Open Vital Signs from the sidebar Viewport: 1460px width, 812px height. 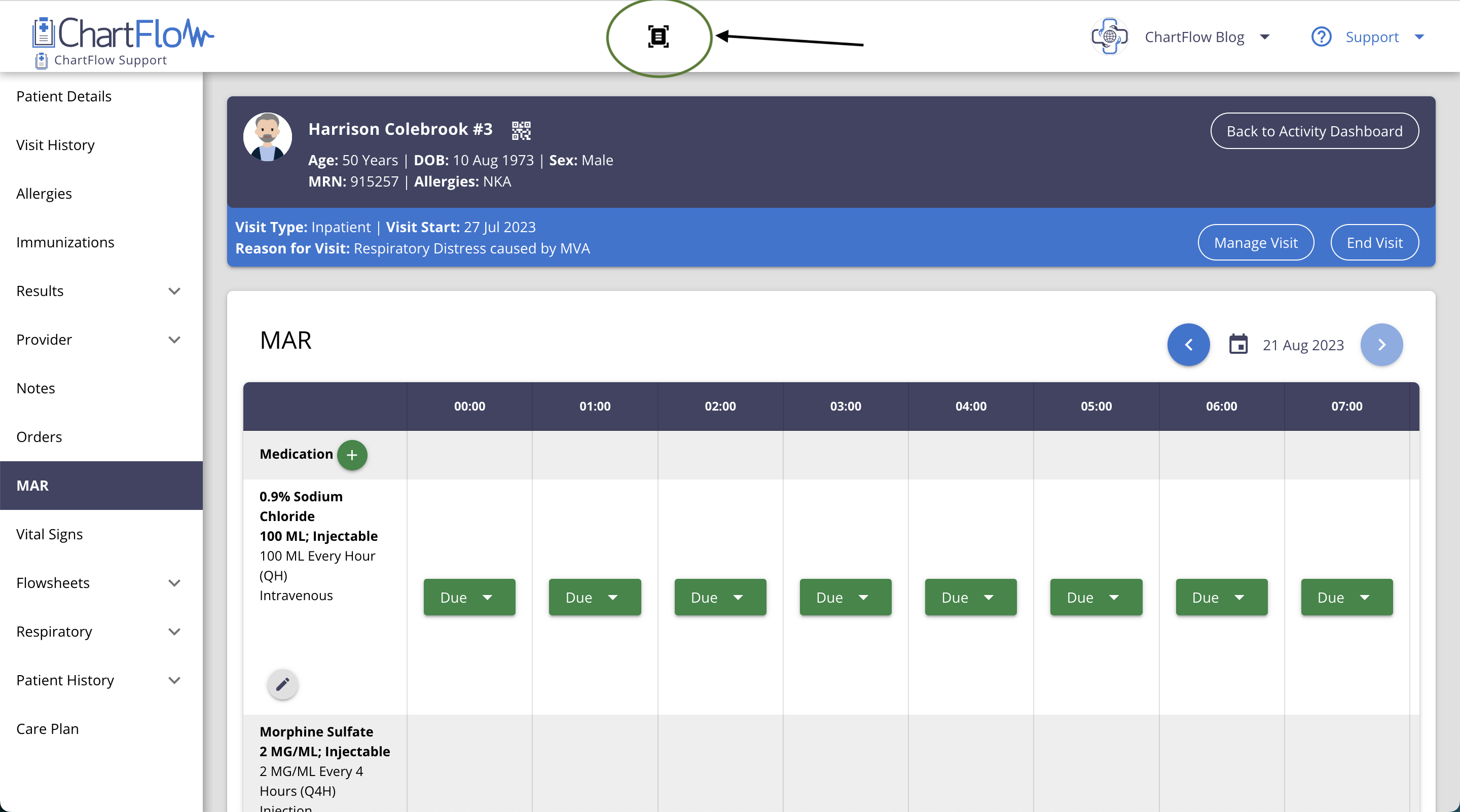(x=49, y=534)
